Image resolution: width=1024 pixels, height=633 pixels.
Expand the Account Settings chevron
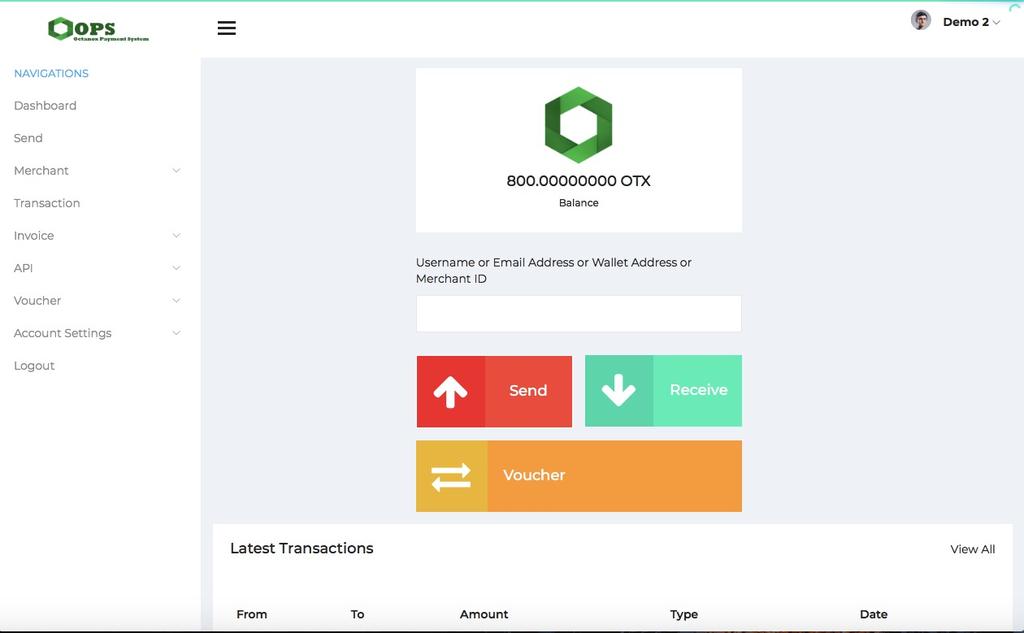coord(176,333)
